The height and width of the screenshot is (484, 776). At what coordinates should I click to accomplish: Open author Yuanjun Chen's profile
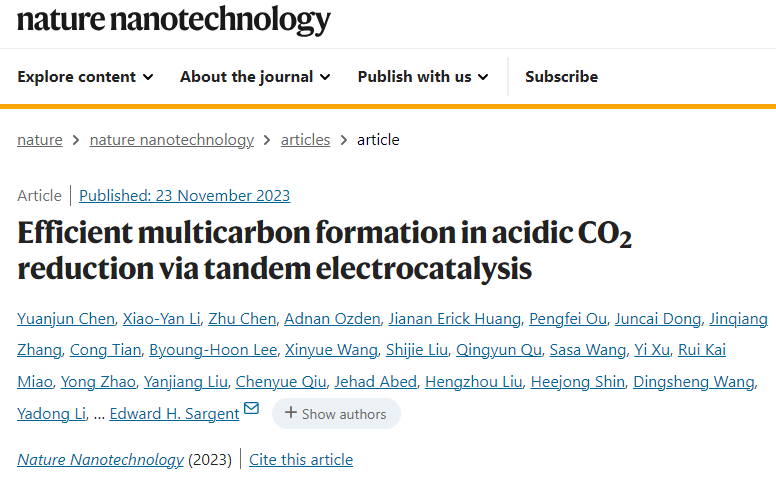(x=66, y=319)
